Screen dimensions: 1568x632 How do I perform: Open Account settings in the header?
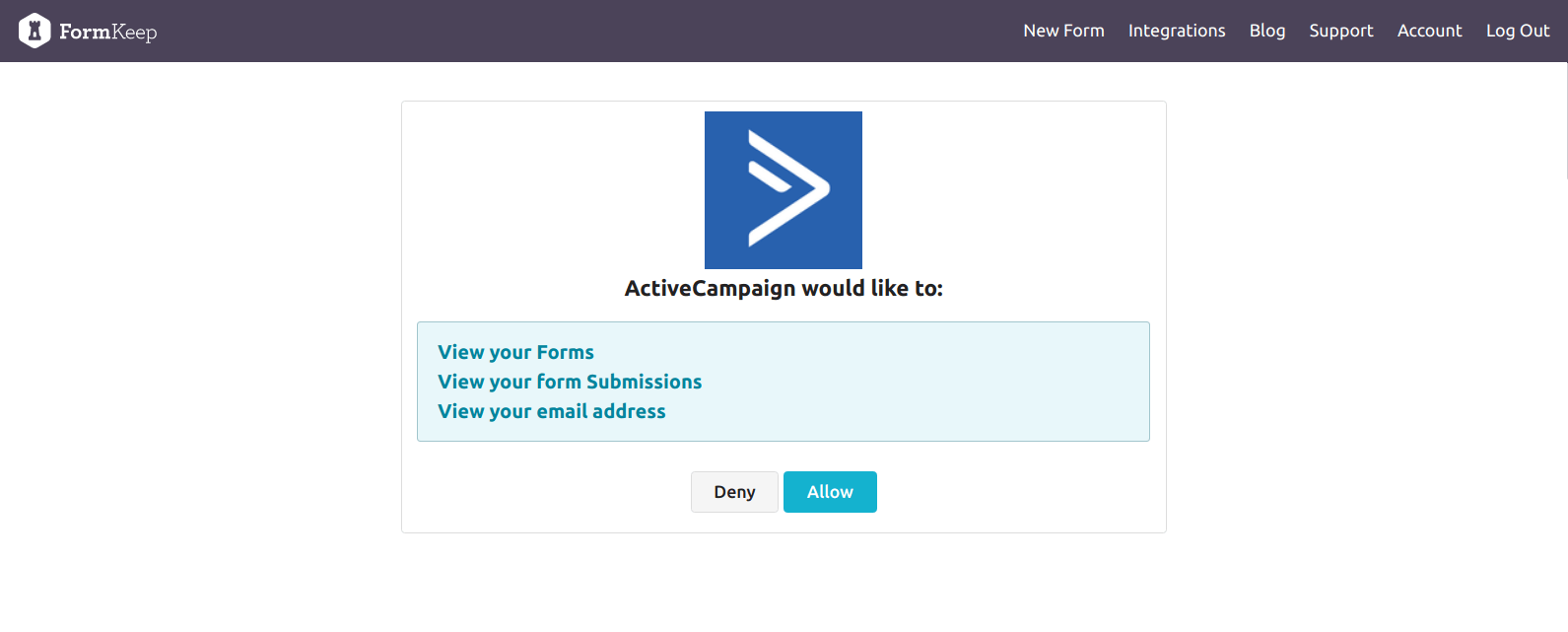click(1429, 31)
